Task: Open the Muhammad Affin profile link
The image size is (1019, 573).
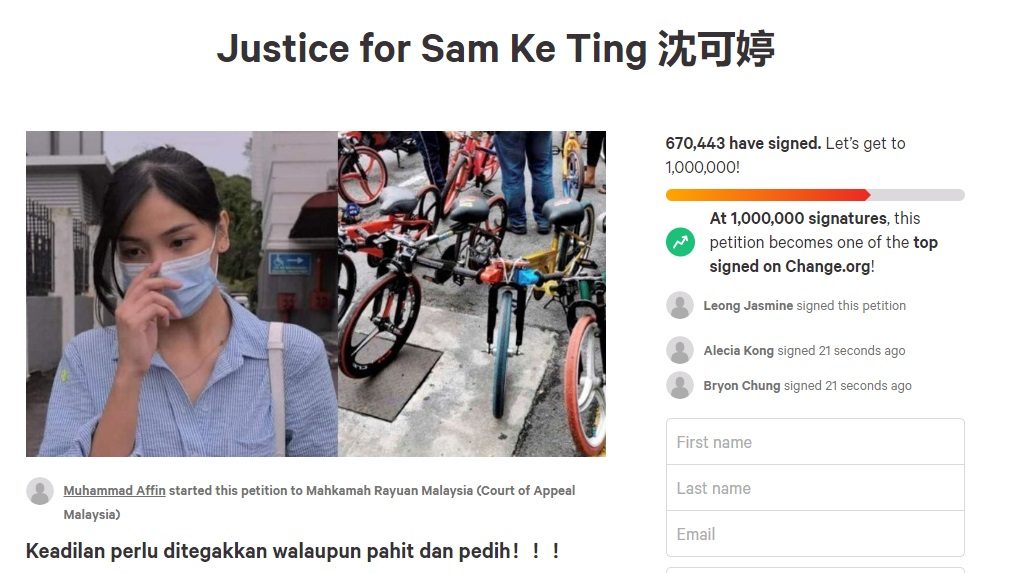Action: 114,490
